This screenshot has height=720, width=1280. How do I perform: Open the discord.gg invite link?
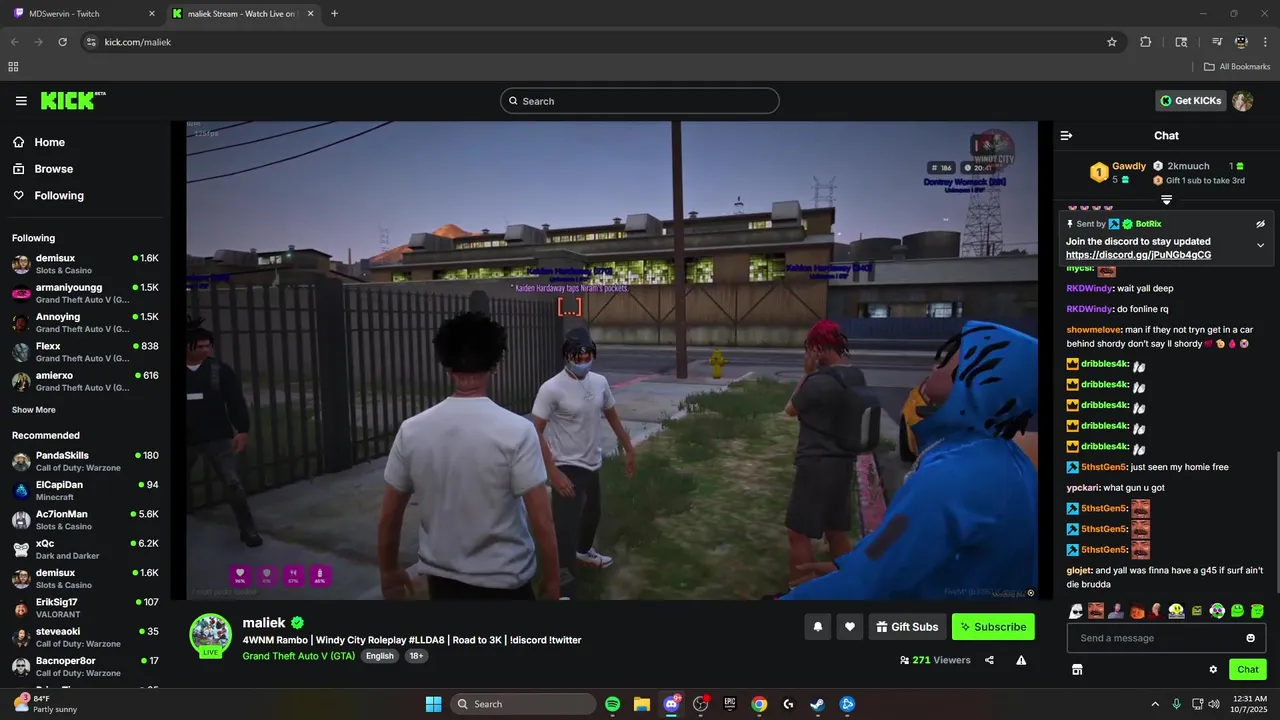pyautogui.click(x=1138, y=255)
